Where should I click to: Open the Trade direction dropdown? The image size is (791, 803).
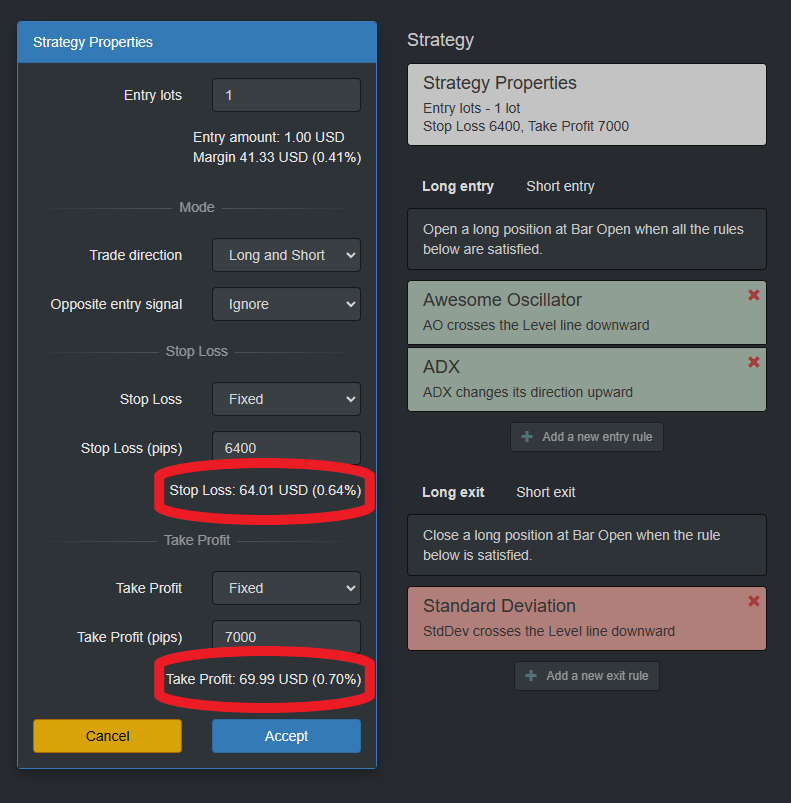(x=286, y=255)
